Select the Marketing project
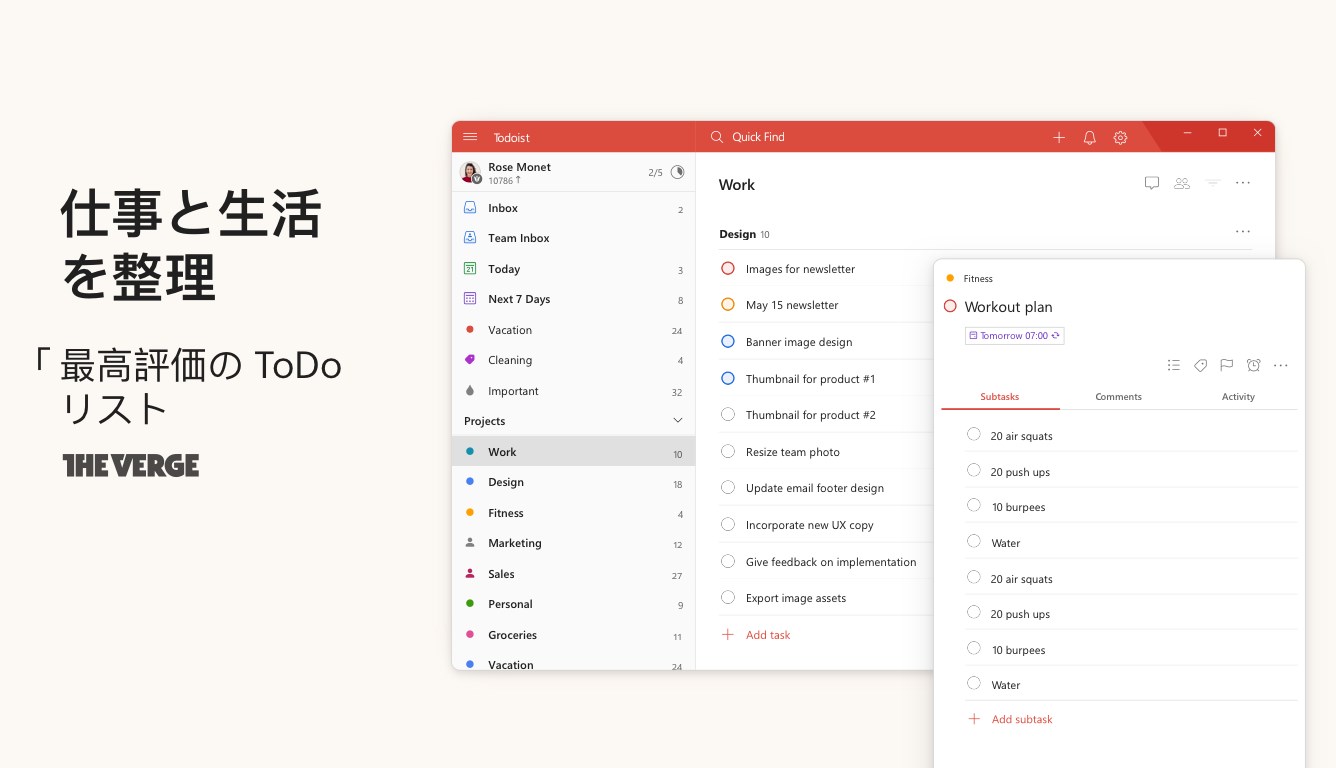The image size is (1336, 768). [x=573, y=543]
